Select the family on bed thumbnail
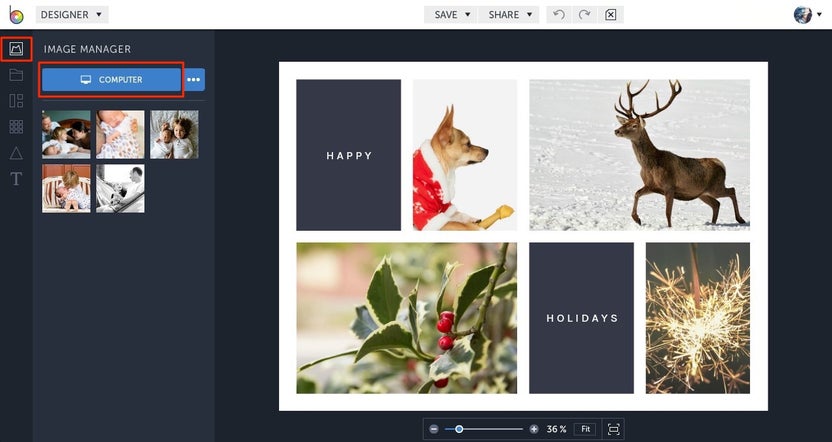The height and width of the screenshot is (442, 832). pos(66,135)
